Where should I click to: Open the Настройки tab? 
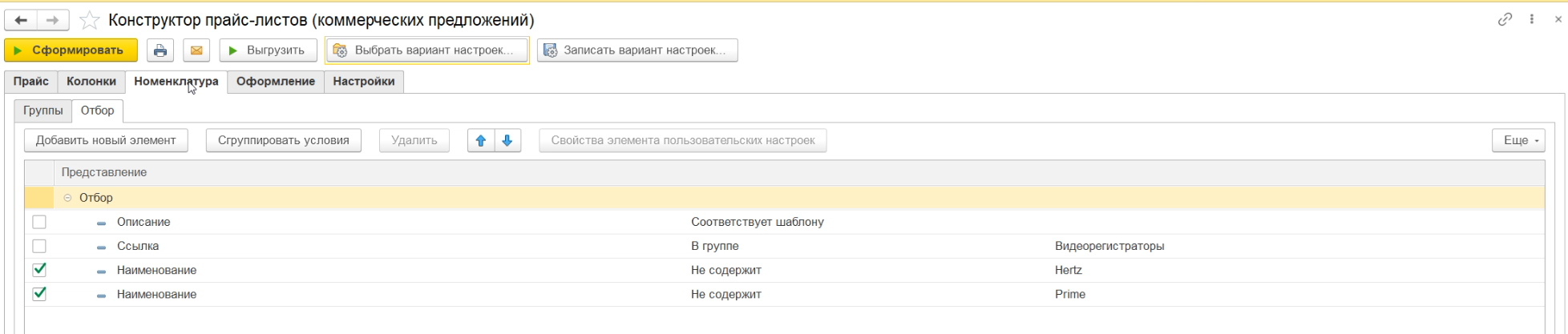pyautogui.click(x=364, y=82)
